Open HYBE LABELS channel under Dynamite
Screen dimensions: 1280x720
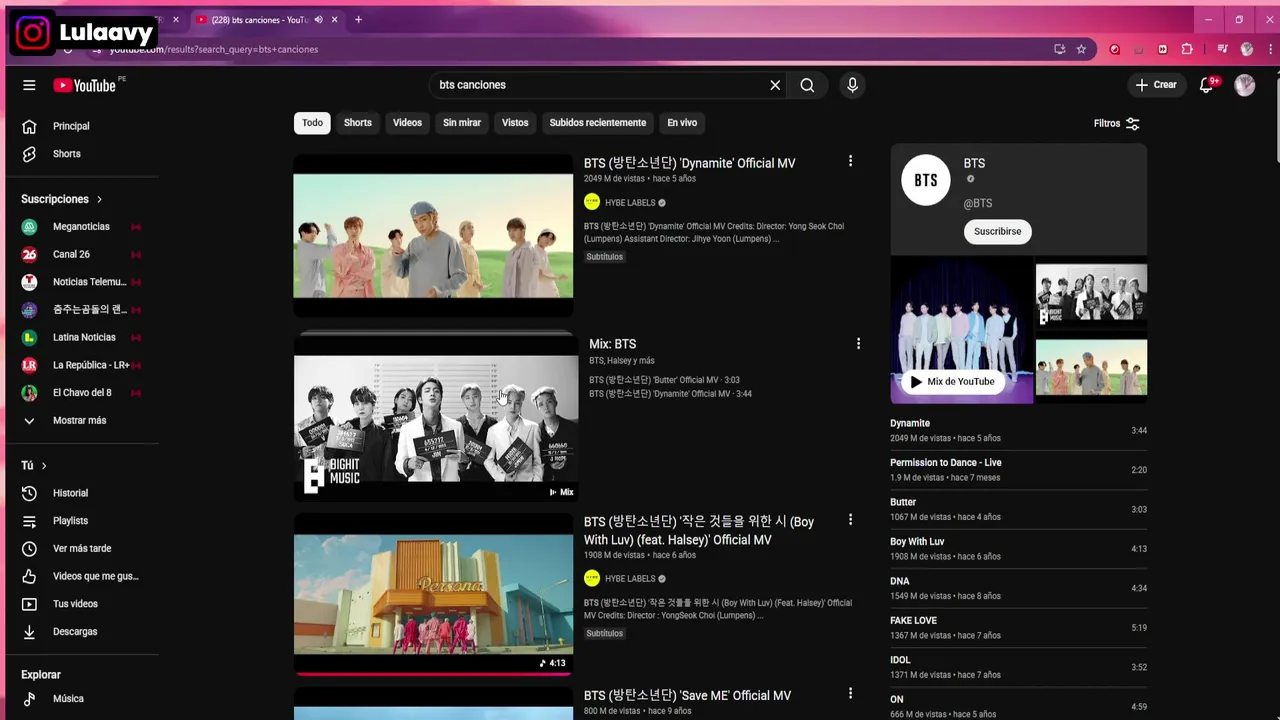pyautogui.click(x=630, y=203)
